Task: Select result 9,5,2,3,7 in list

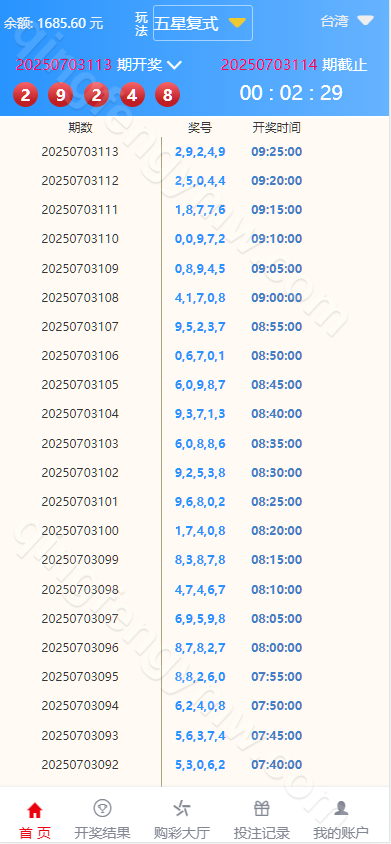Action: pos(200,327)
